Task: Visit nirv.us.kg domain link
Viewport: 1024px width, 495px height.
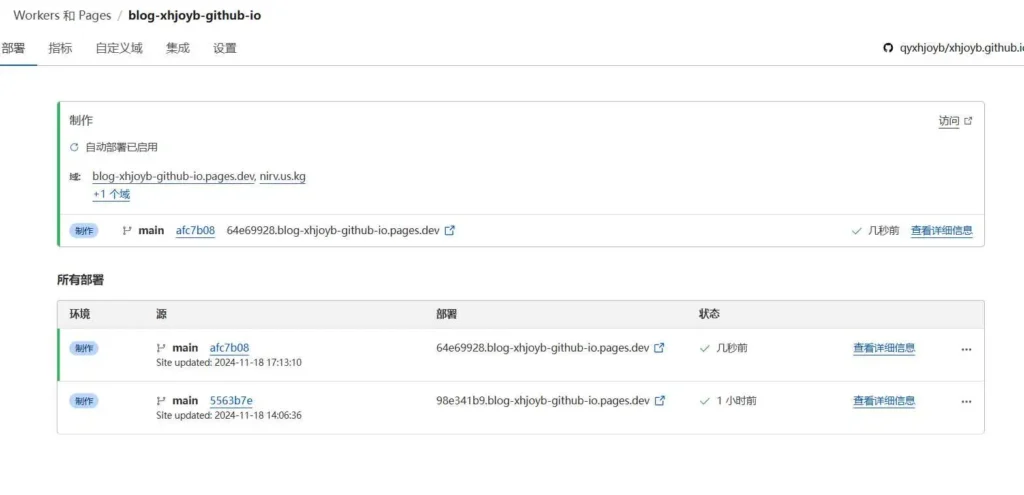Action: point(283,176)
